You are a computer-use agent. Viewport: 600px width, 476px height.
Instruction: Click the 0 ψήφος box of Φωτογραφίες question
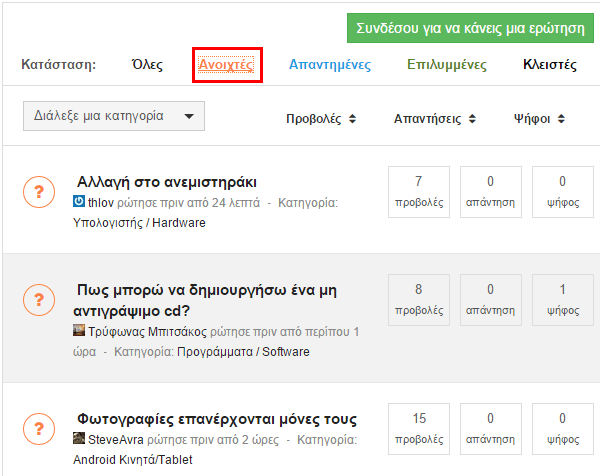pos(562,429)
